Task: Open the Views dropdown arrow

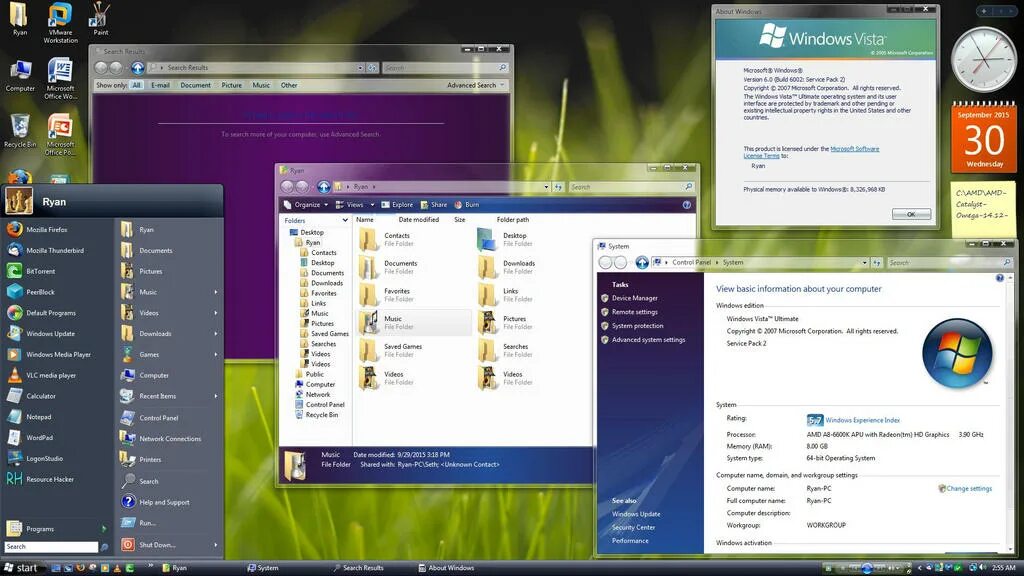Action: pyautogui.click(x=372, y=205)
